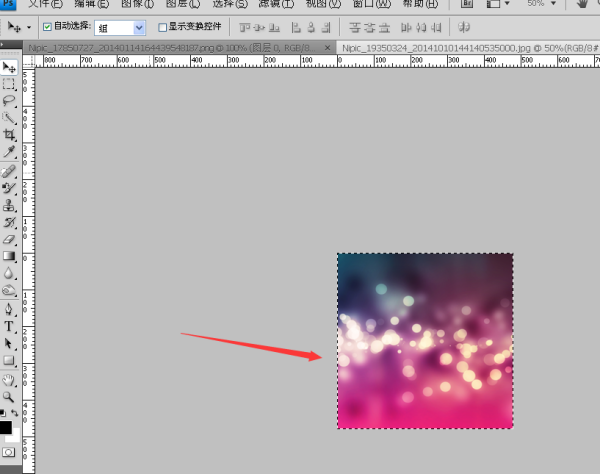
Task: Select the Lasso tool
Action: [9, 101]
